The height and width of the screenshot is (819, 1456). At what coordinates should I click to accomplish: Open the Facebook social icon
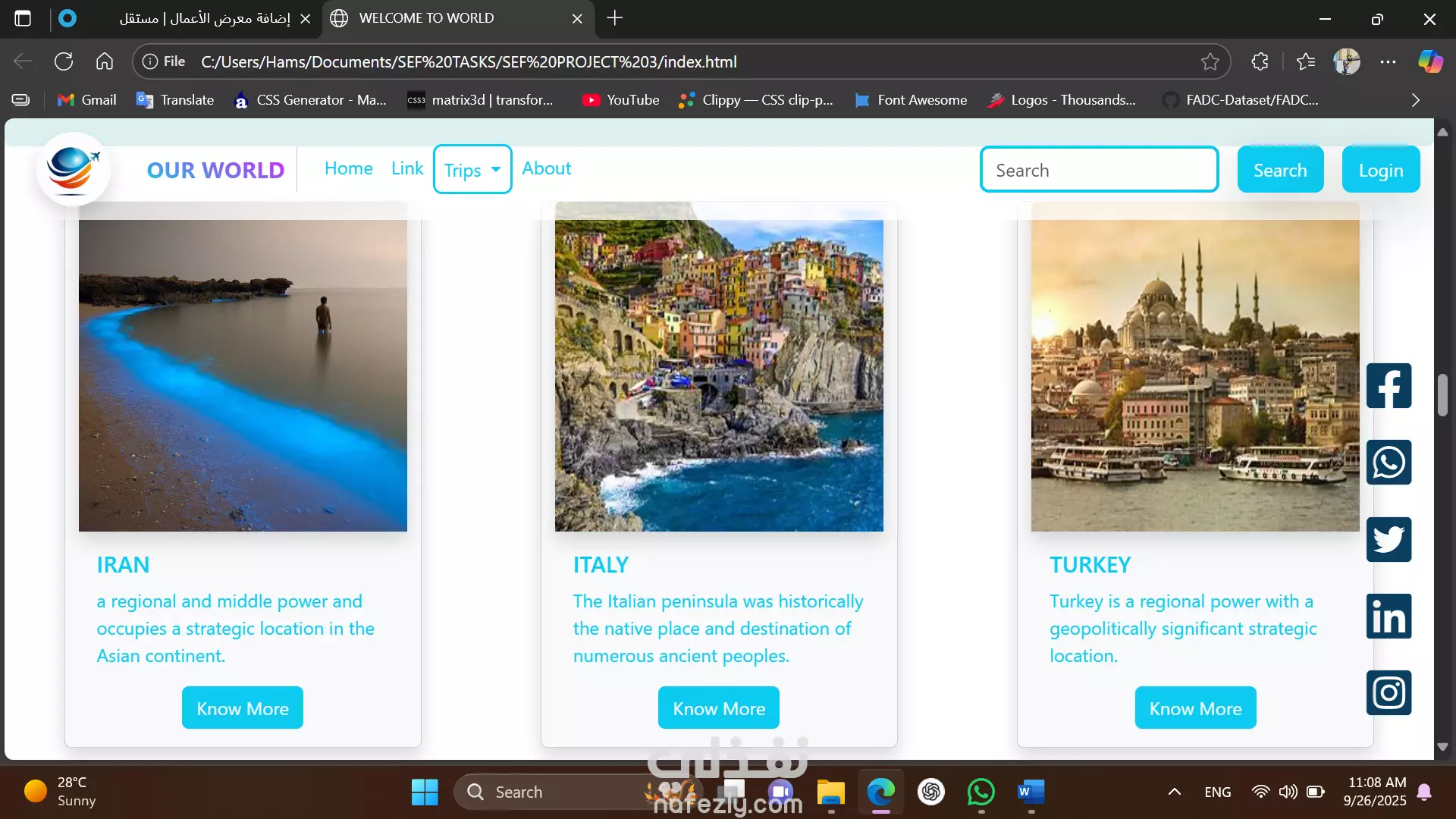click(x=1389, y=386)
